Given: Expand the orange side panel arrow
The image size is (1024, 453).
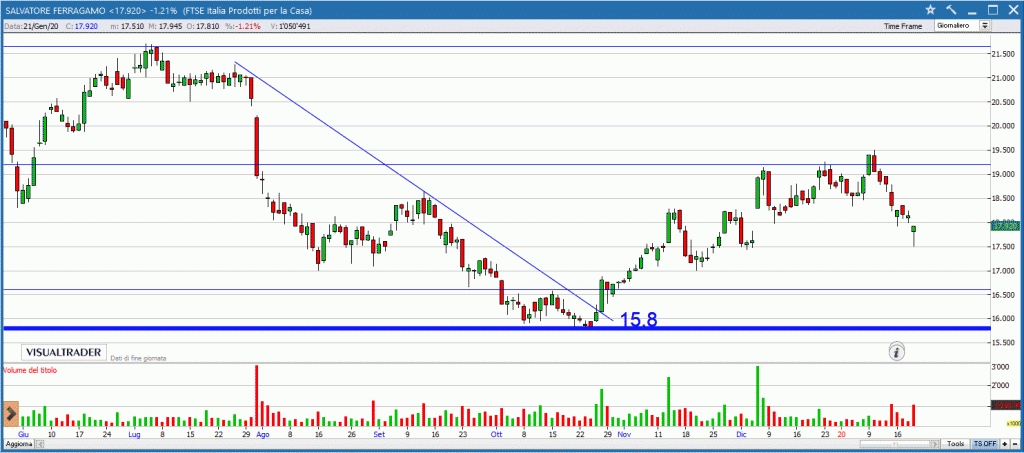Looking at the screenshot, I should 10,413.
